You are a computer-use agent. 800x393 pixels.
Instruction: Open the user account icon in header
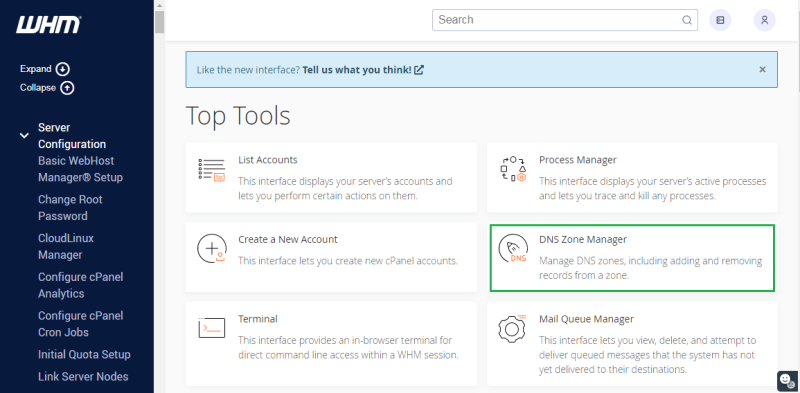pyautogui.click(x=764, y=20)
